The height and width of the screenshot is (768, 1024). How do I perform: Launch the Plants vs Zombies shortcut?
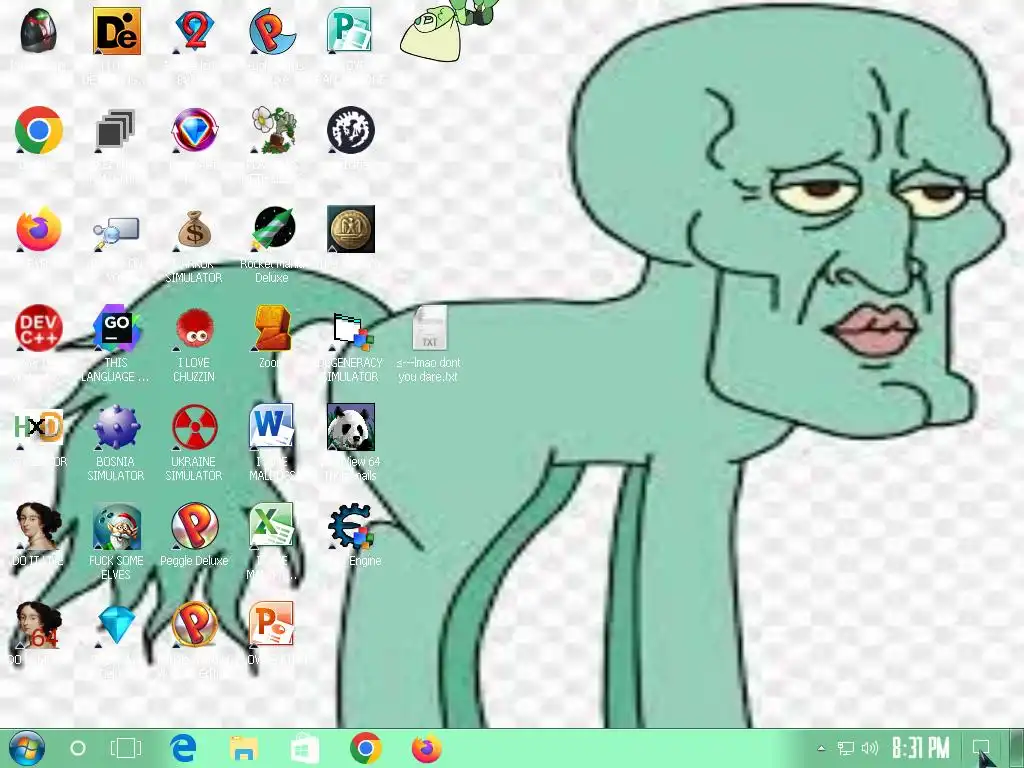(x=272, y=130)
